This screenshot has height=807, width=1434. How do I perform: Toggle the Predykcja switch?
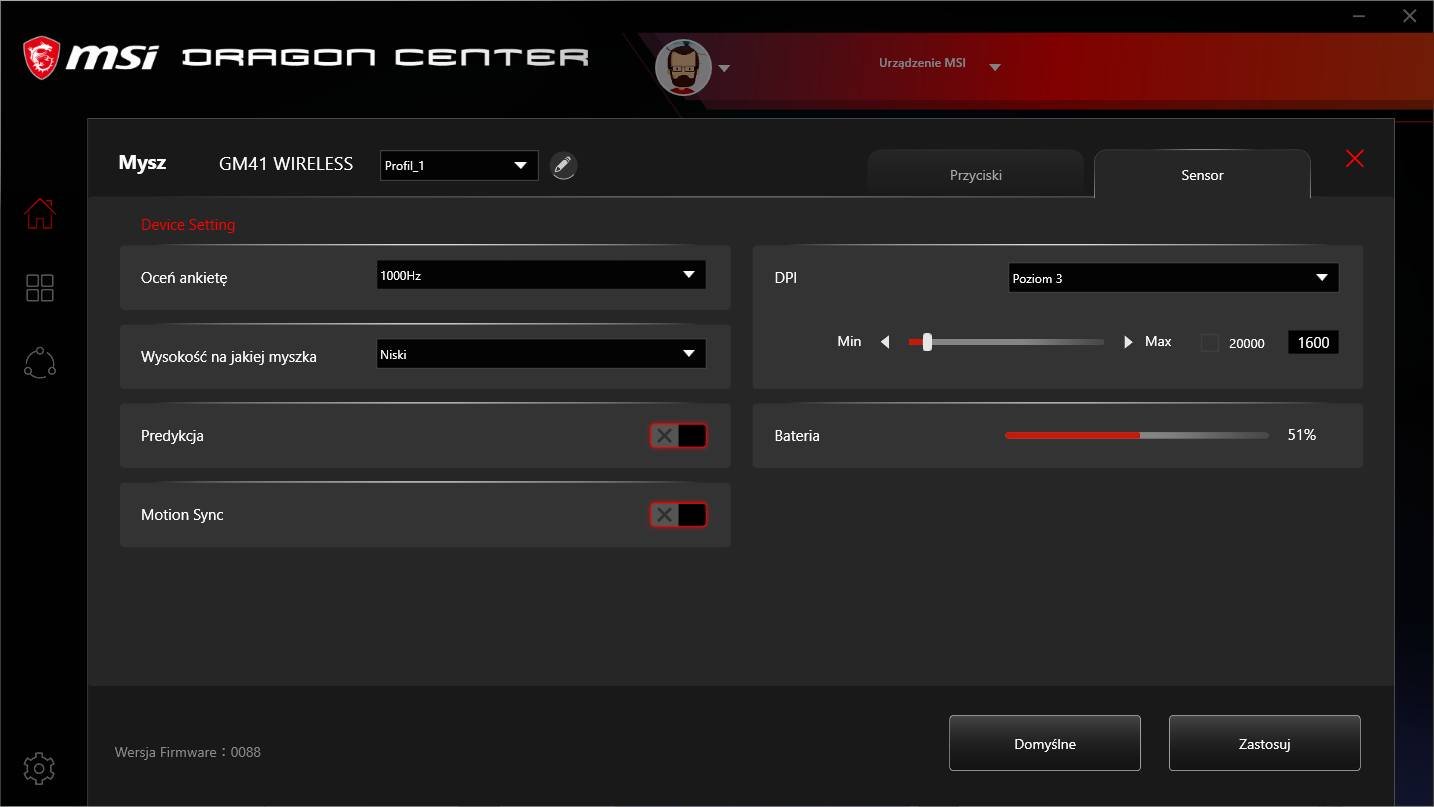[x=679, y=436]
